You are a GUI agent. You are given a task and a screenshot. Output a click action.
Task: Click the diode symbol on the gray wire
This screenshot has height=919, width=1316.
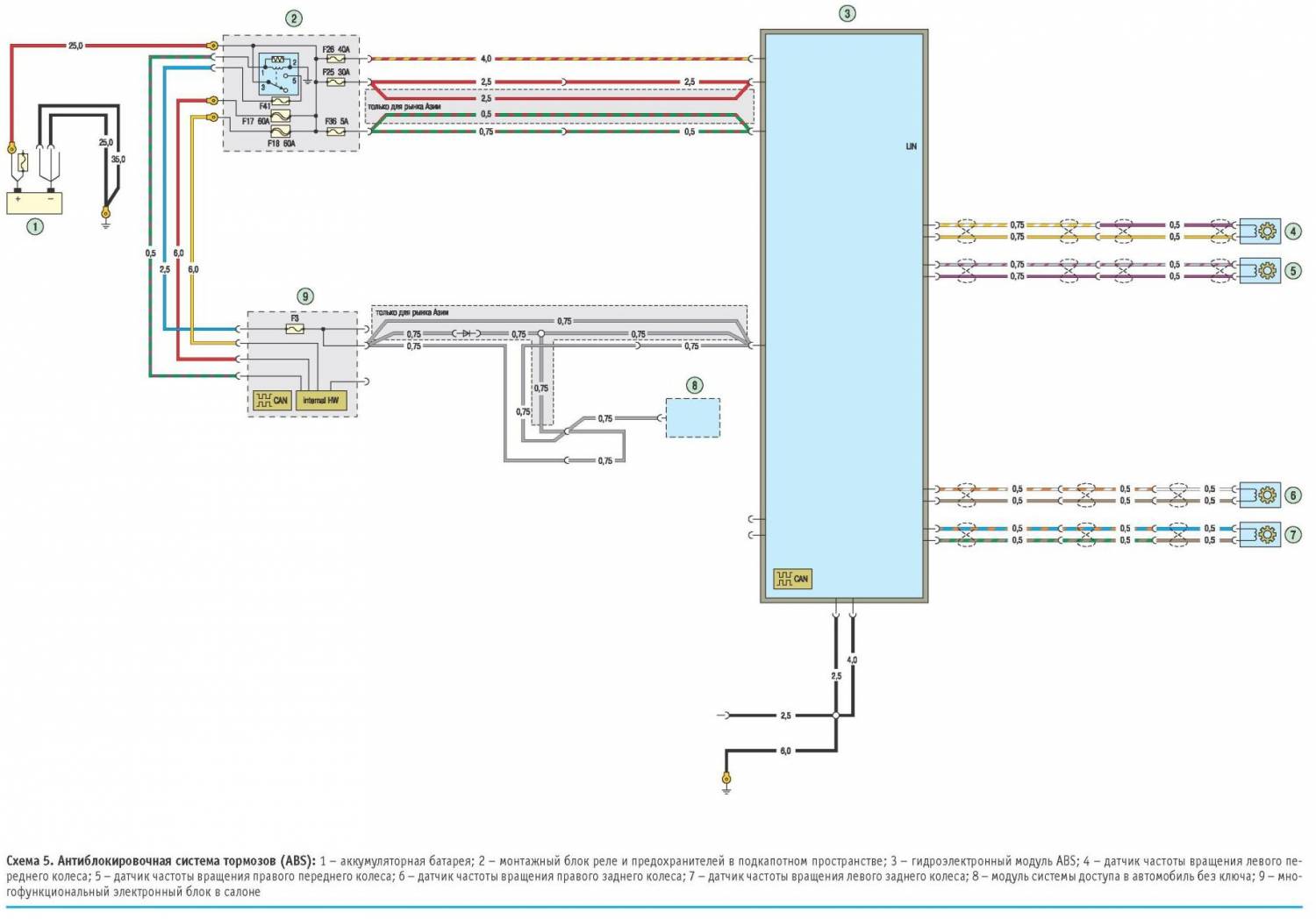[467, 334]
